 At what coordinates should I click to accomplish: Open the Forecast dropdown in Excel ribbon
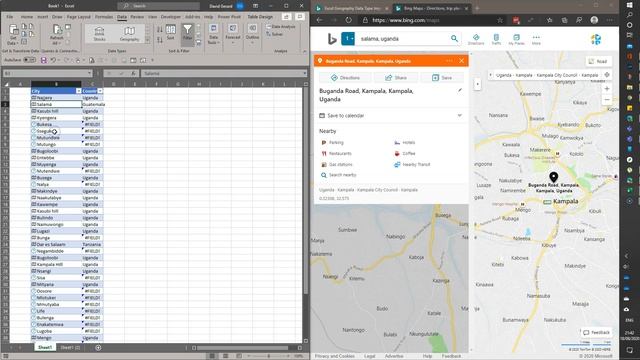pos(233,34)
